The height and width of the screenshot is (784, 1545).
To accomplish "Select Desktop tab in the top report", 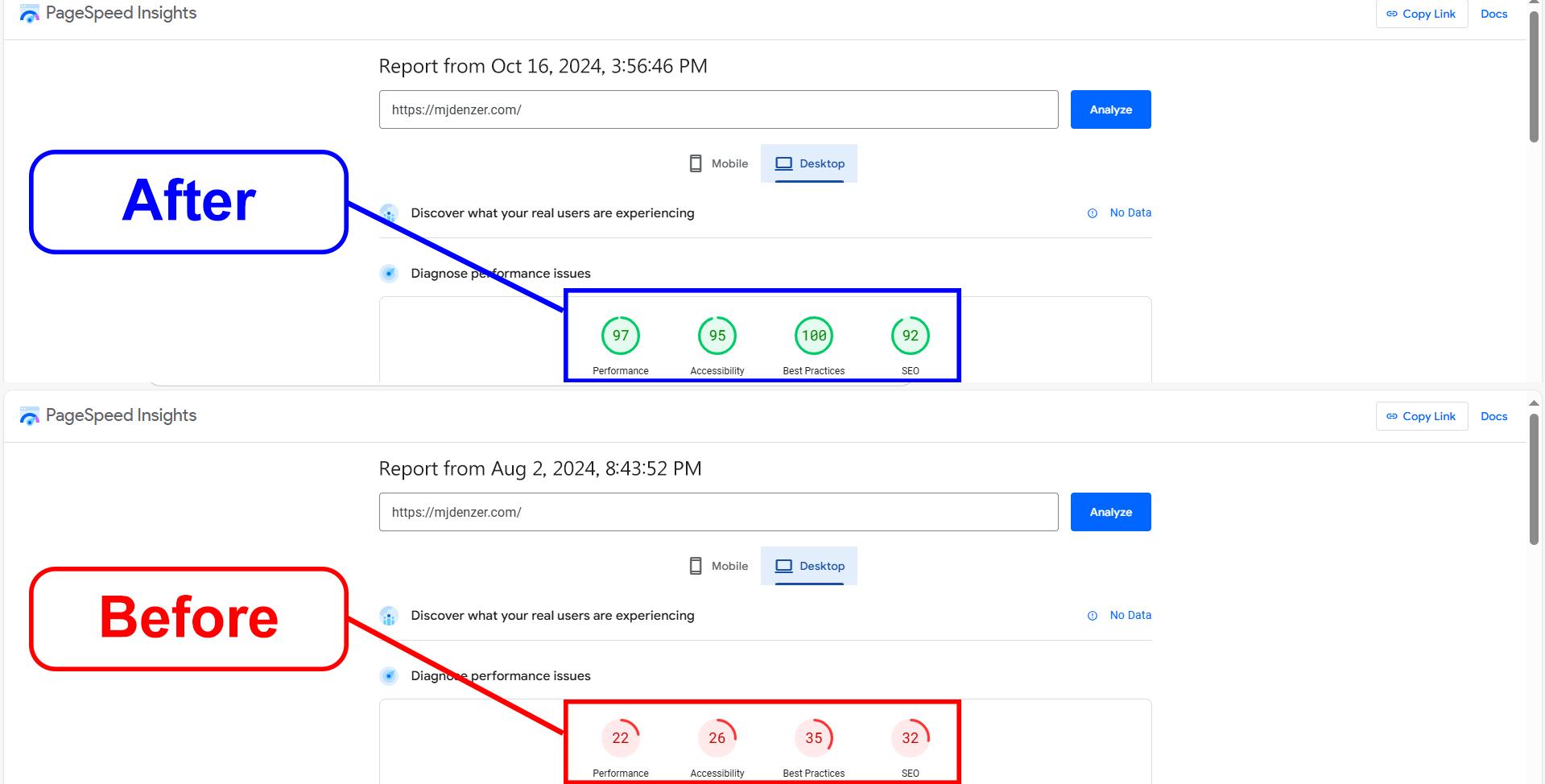I will pyautogui.click(x=809, y=163).
